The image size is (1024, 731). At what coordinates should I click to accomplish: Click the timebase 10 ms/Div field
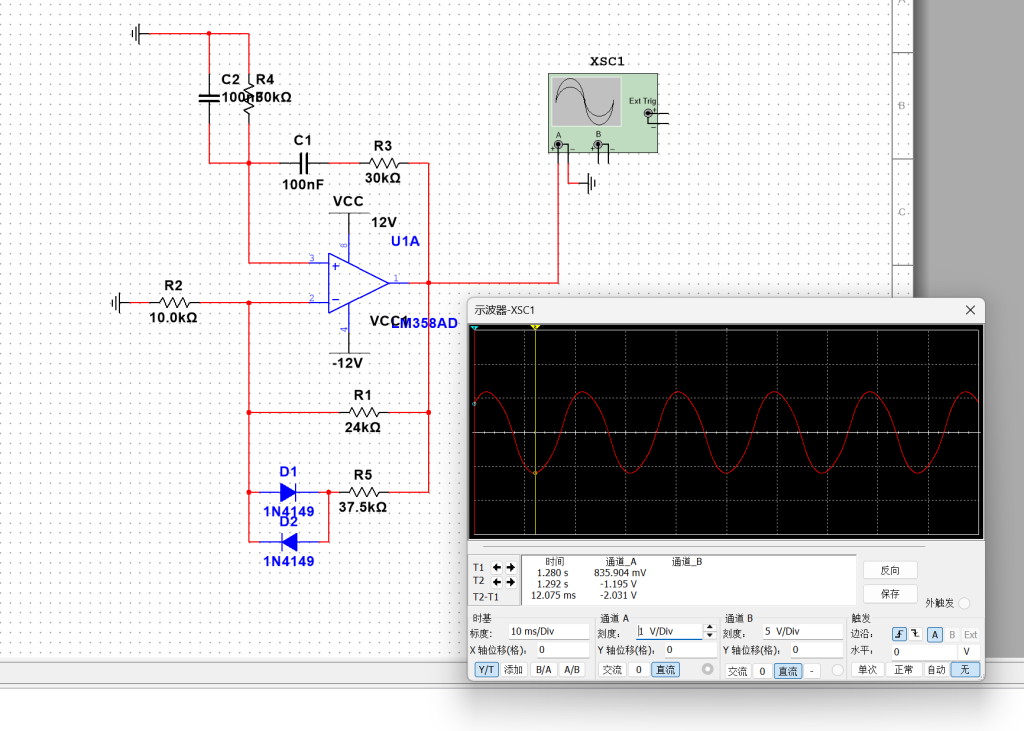pyautogui.click(x=548, y=632)
